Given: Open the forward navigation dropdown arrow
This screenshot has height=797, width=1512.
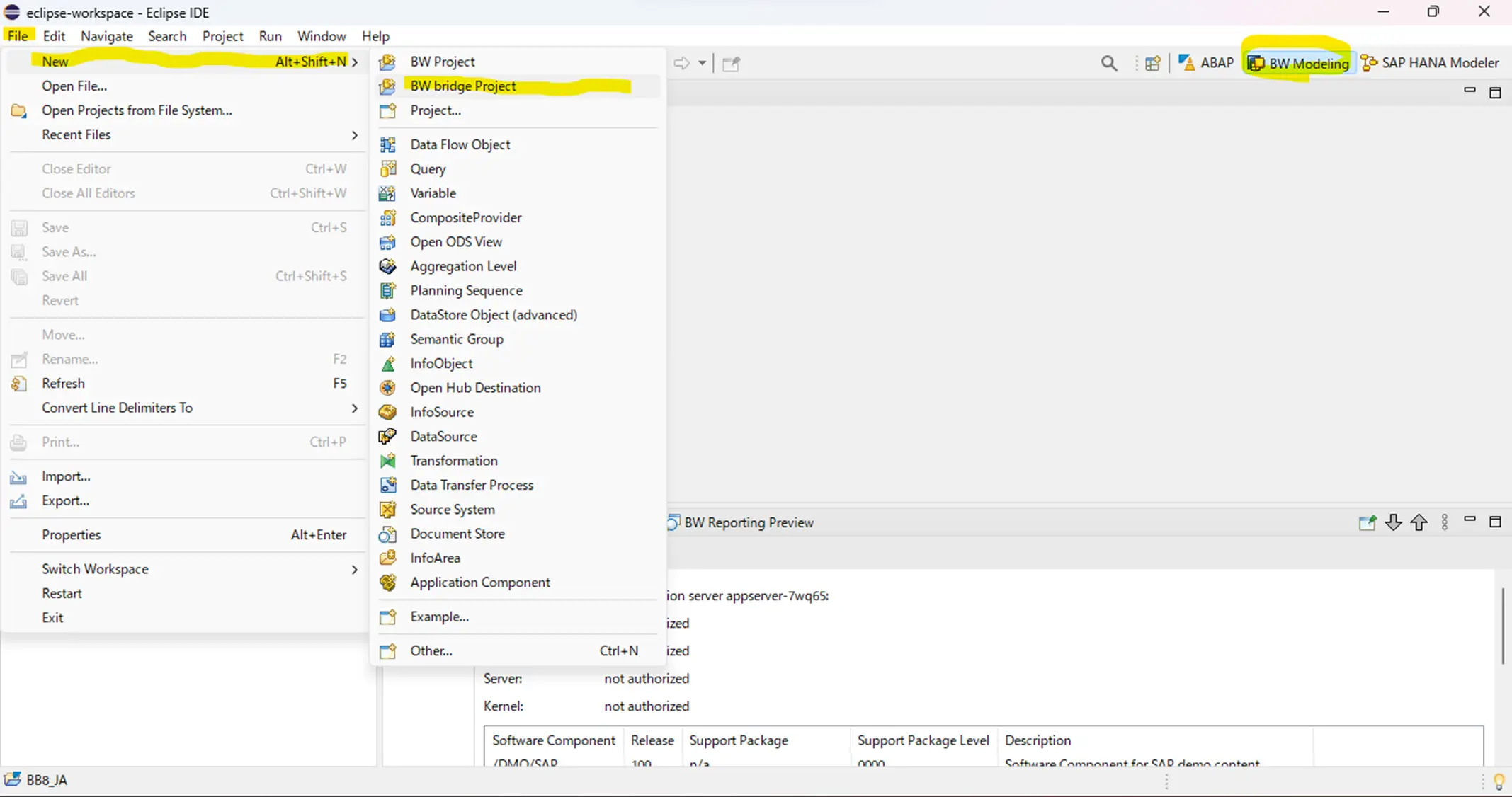Looking at the screenshot, I should click(702, 63).
